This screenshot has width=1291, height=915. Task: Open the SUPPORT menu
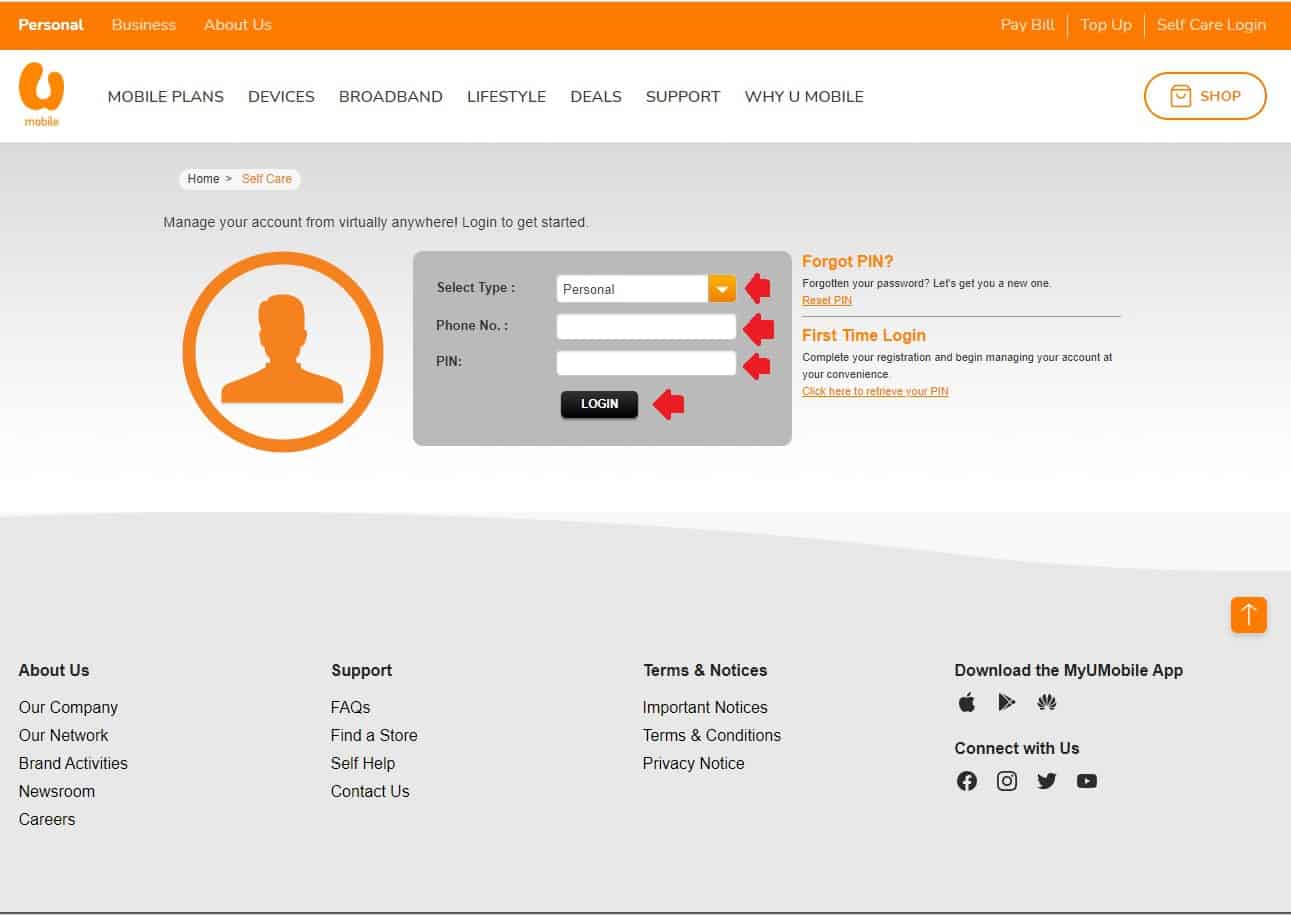tap(683, 97)
